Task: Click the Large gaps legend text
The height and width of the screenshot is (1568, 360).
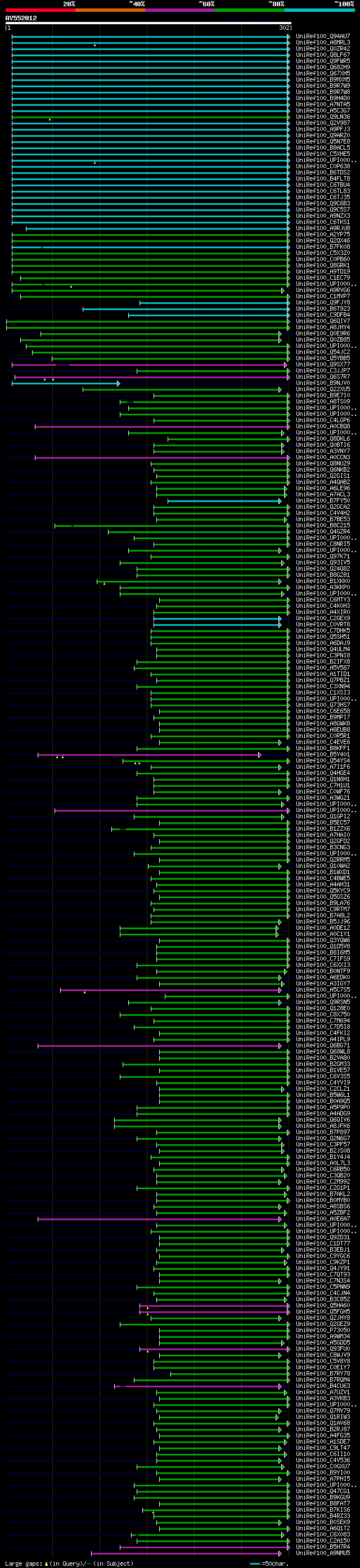Action: [x=69, y=1563]
